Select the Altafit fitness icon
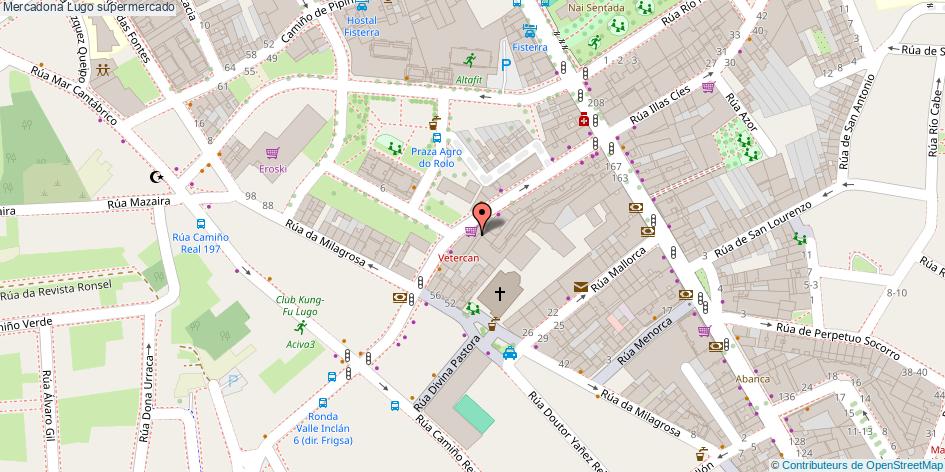Screen dimensions: 945x472 tap(469, 60)
